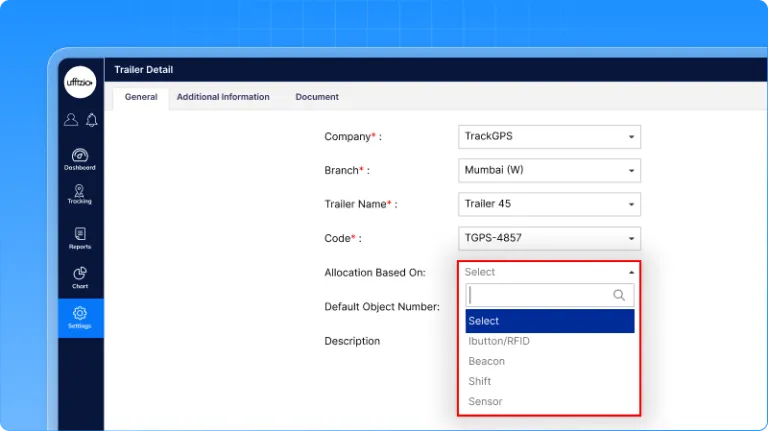Image resolution: width=768 pixels, height=431 pixels.
Task: Select the General tab
Action: click(x=141, y=97)
